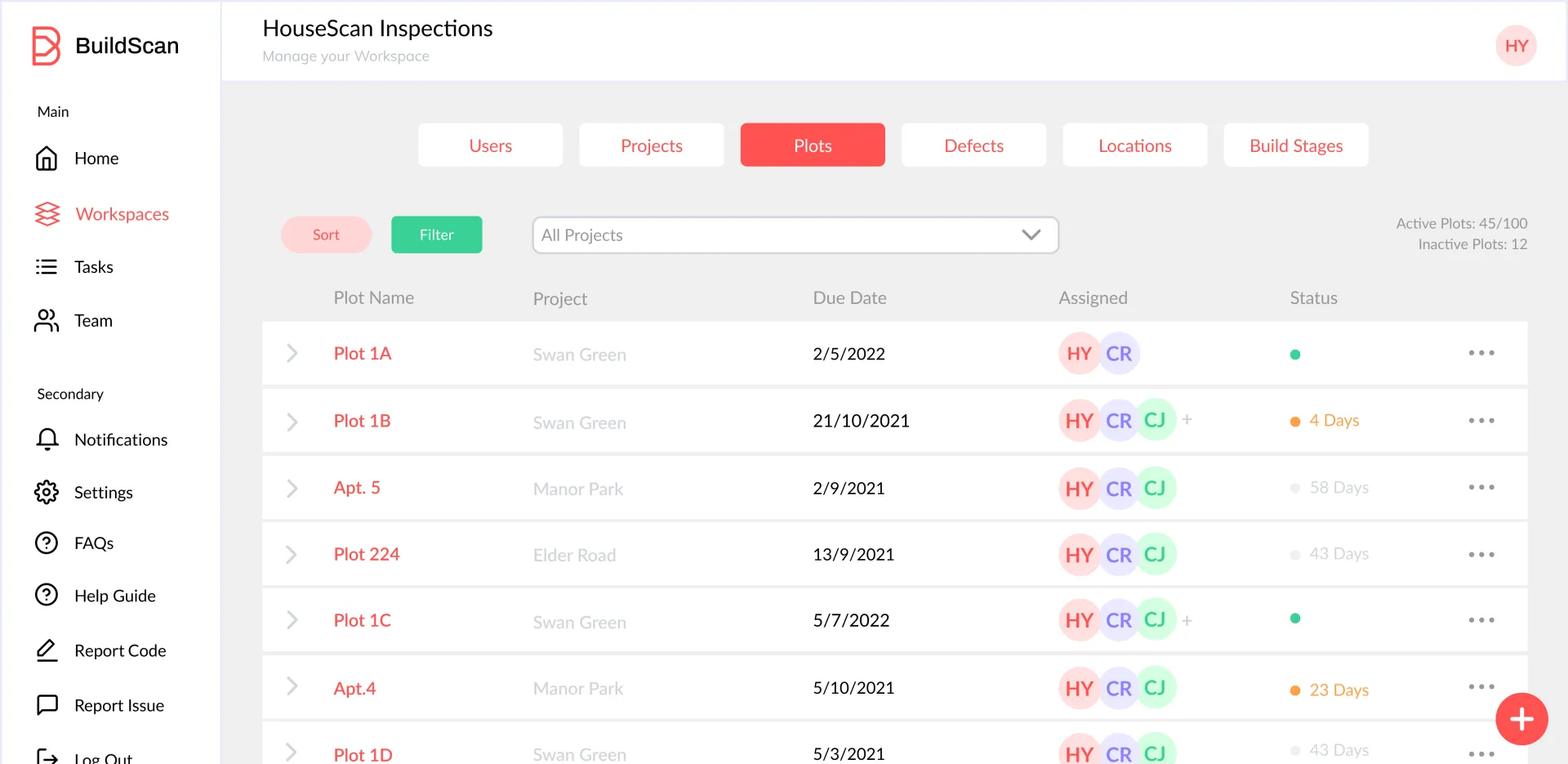Click the Report Code pencil icon

coord(47,650)
